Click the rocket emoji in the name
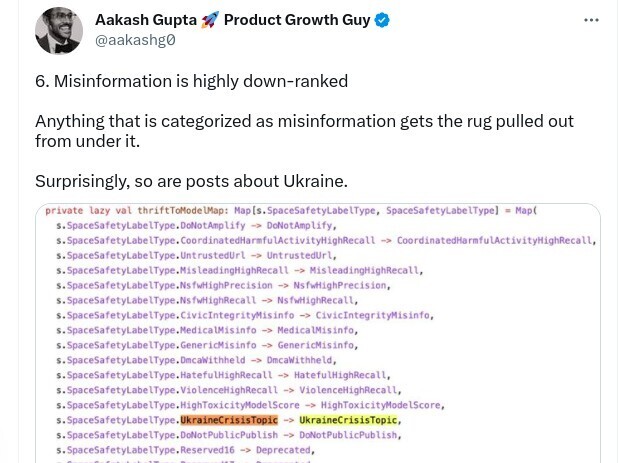 tap(209, 20)
